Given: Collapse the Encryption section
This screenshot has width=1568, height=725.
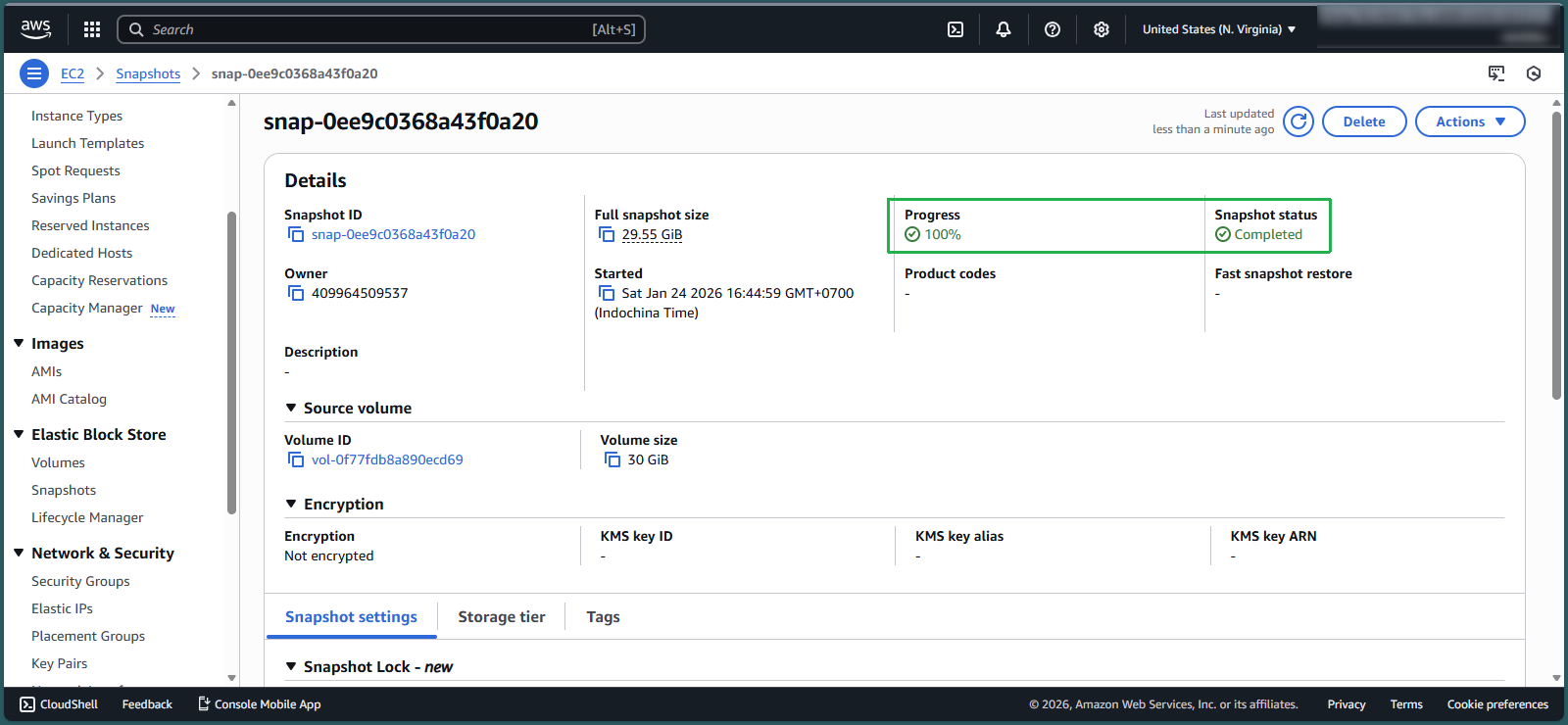Looking at the screenshot, I should (x=291, y=504).
